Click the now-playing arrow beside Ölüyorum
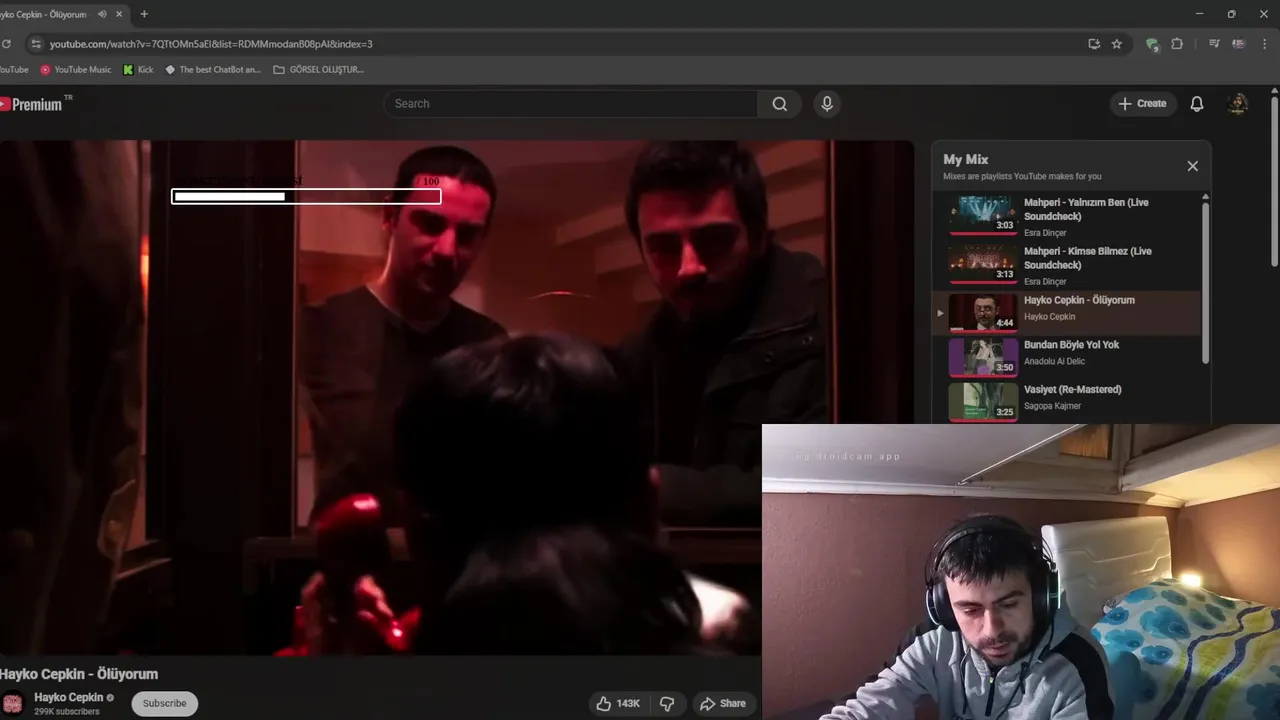 click(x=939, y=313)
